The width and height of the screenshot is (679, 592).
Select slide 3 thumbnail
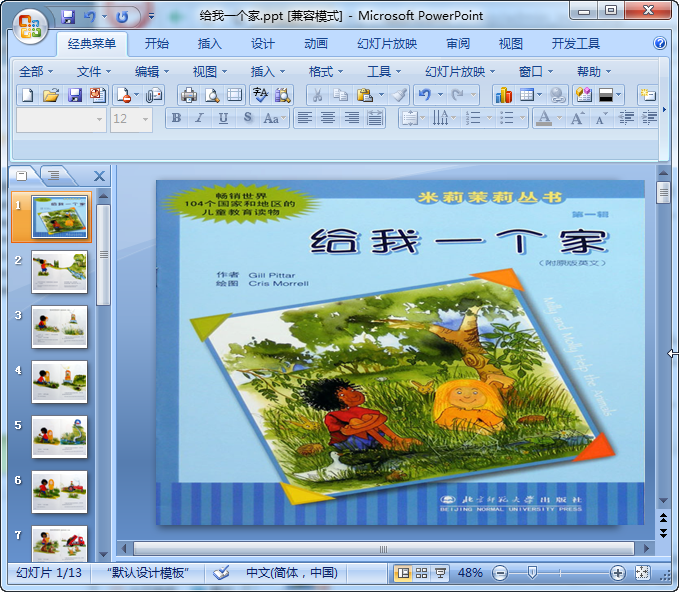(59, 327)
